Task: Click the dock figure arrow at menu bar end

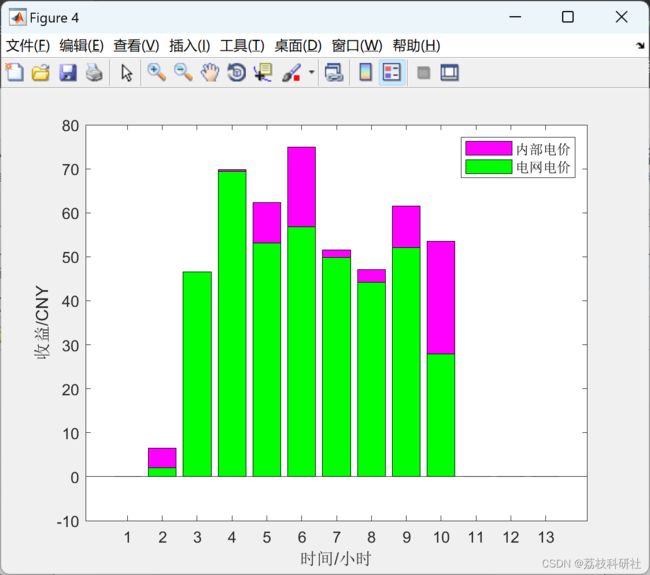Action: [640, 46]
